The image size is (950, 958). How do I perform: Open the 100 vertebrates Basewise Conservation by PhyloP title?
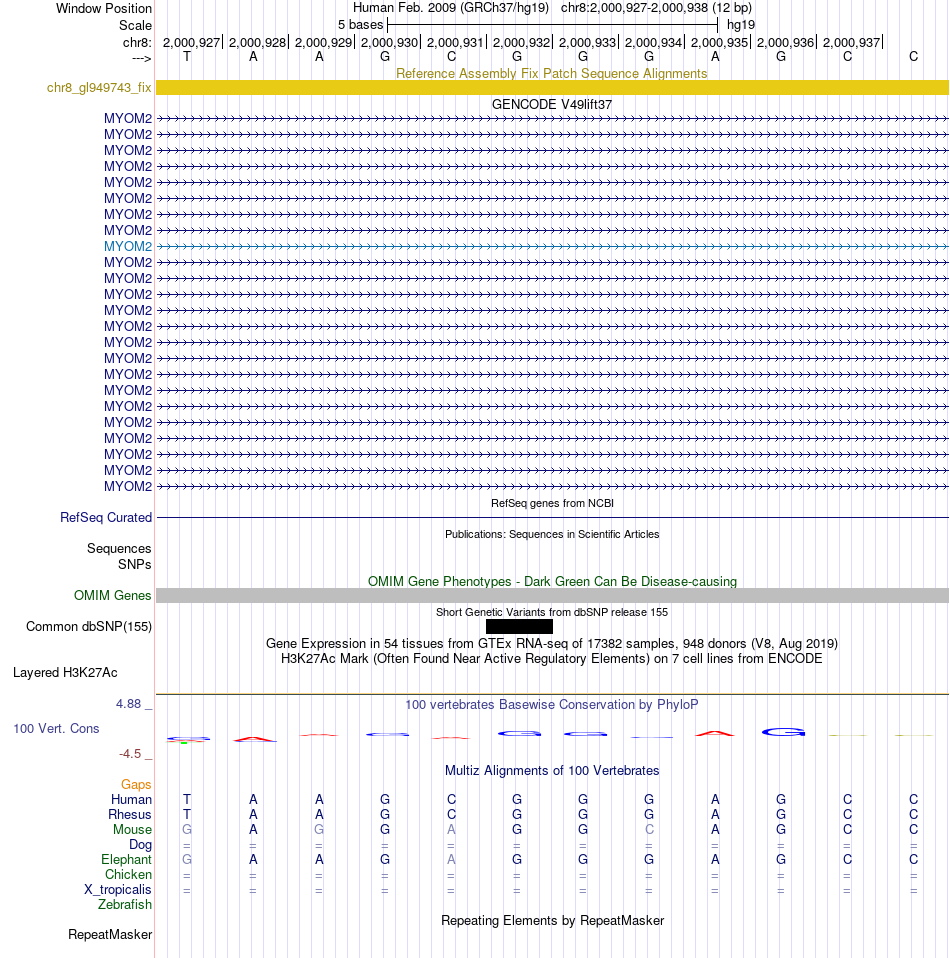552,704
